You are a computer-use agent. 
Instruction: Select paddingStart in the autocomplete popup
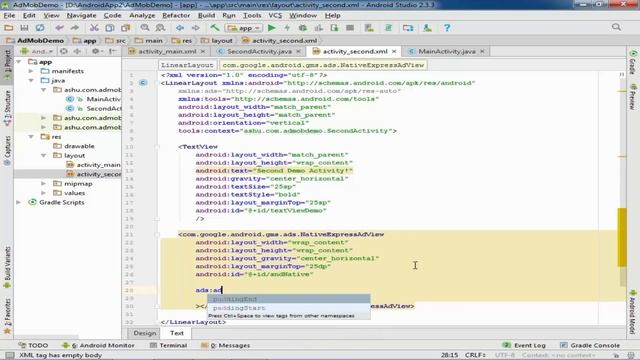(x=289, y=308)
